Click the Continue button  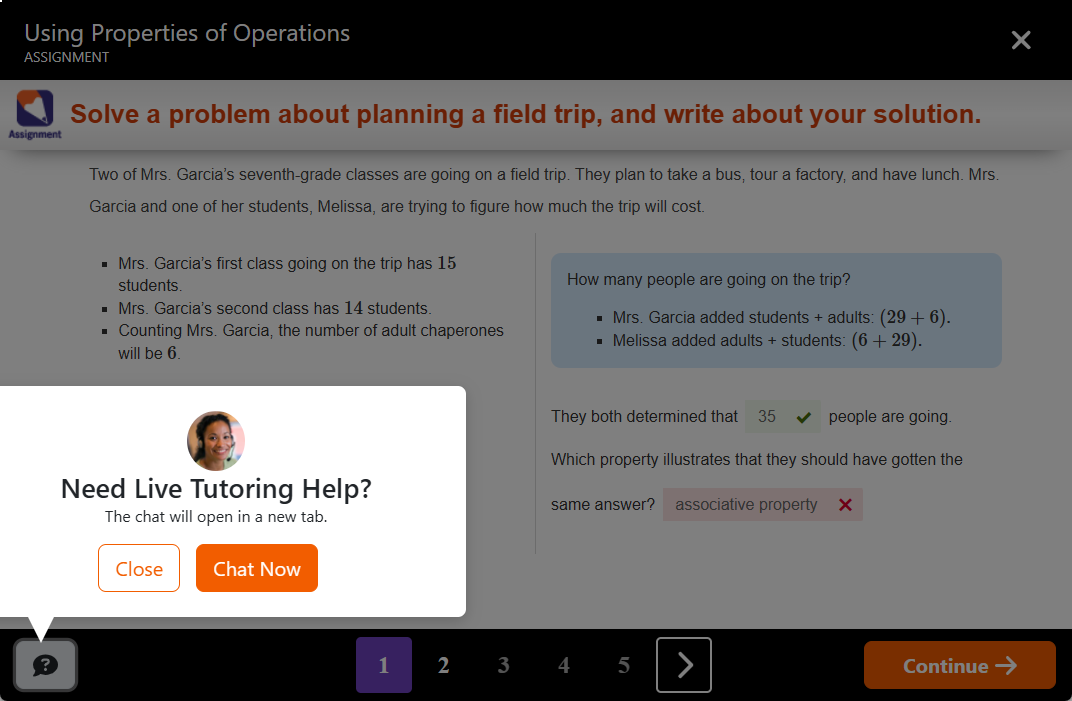tap(960, 665)
